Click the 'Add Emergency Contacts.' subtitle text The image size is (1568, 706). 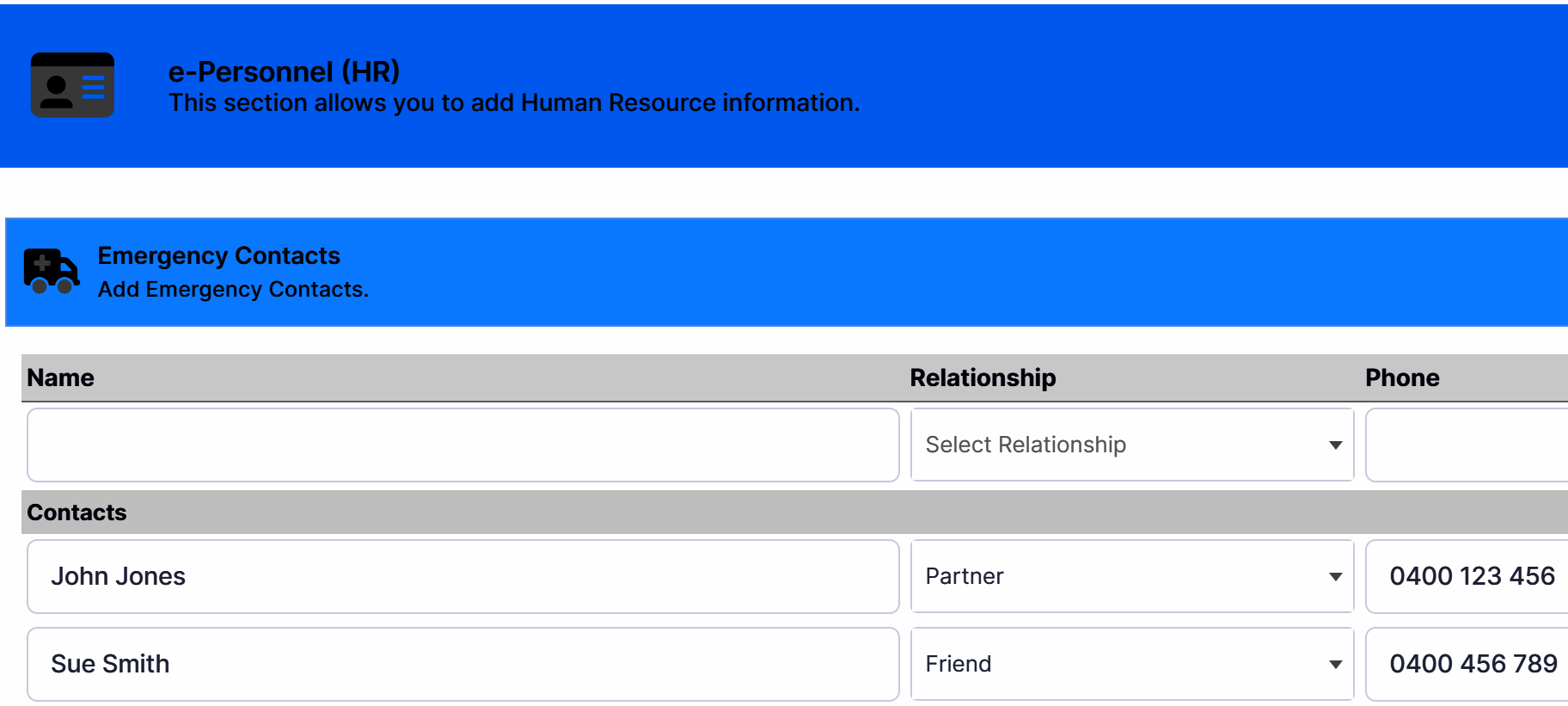pyautogui.click(x=233, y=290)
